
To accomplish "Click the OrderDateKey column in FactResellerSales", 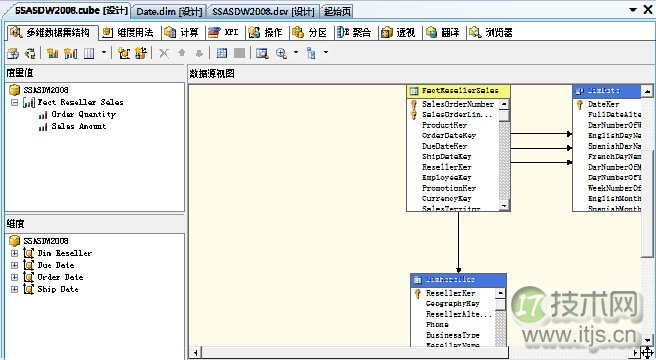I will (449, 136).
